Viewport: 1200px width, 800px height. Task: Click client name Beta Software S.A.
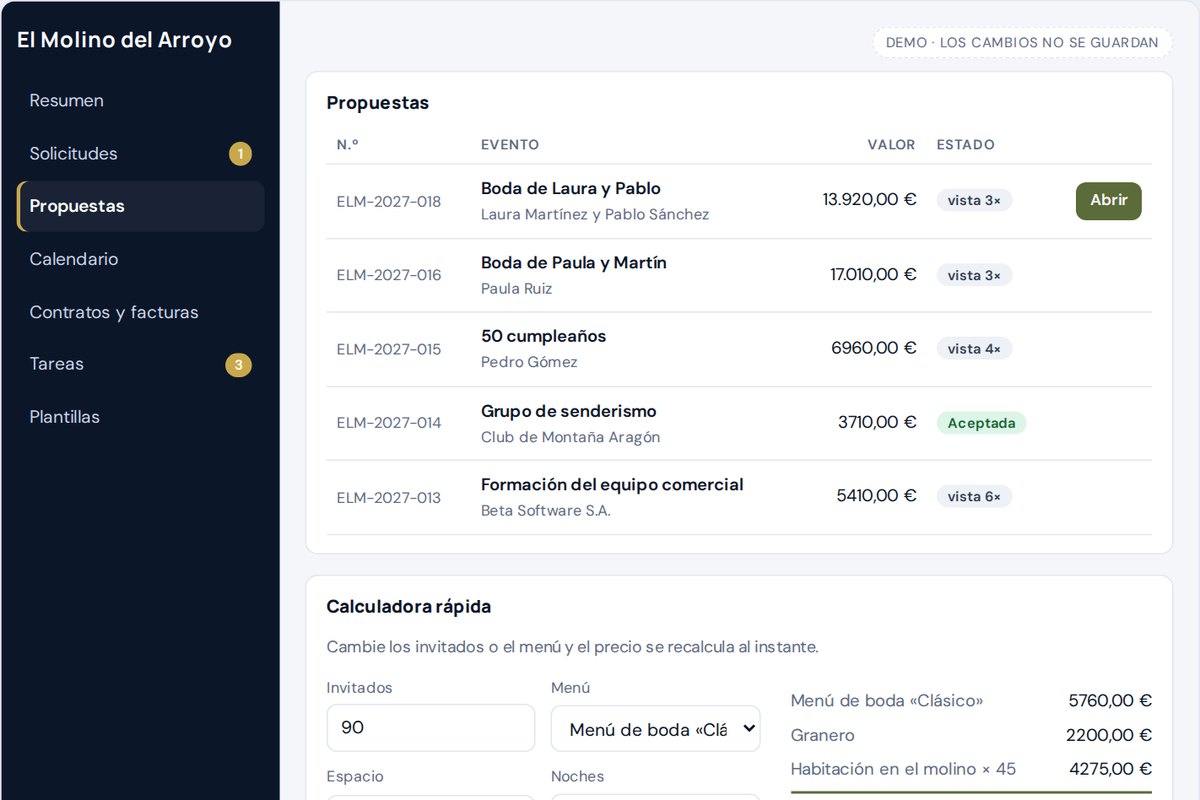(546, 511)
